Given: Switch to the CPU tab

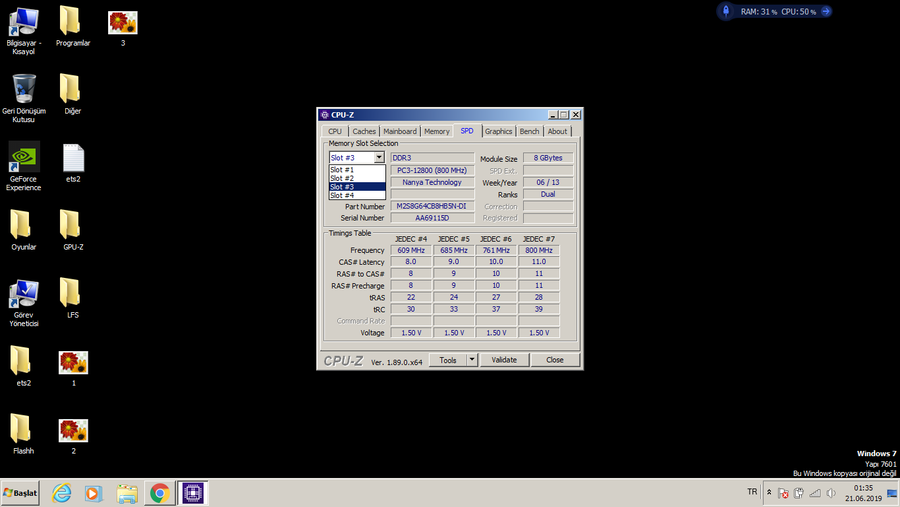Looking at the screenshot, I should tap(335, 131).
